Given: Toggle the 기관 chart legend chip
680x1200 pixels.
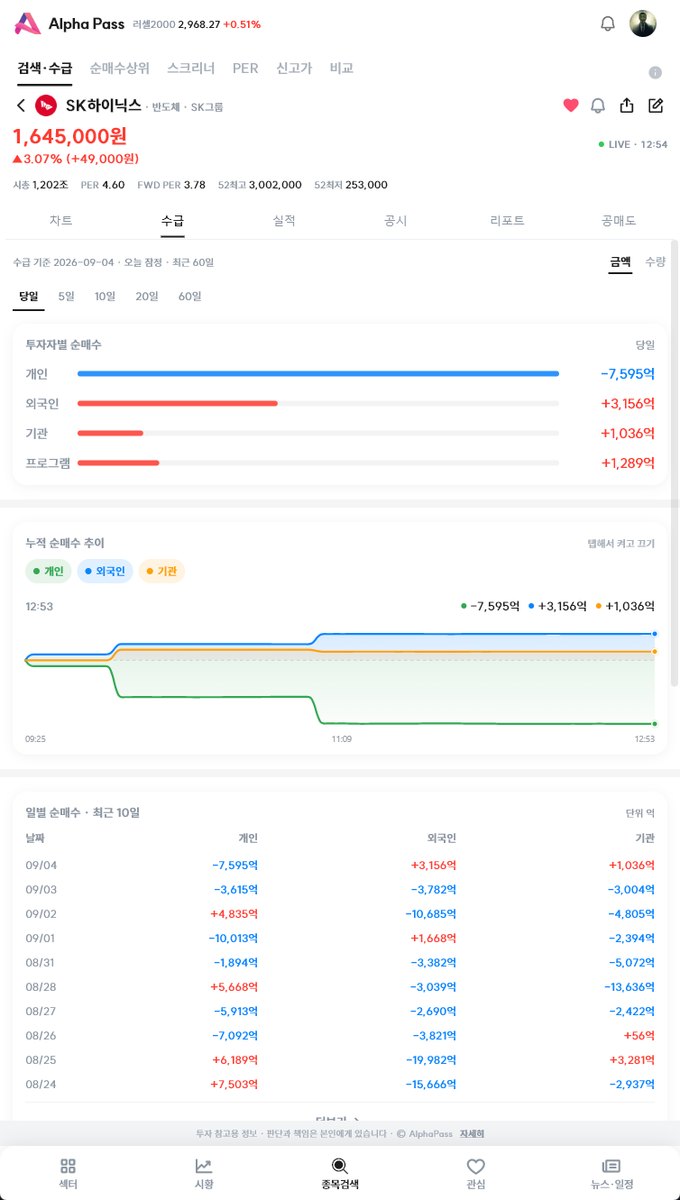Looking at the screenshot, I should pyautogui.click(x=162, y=572).
